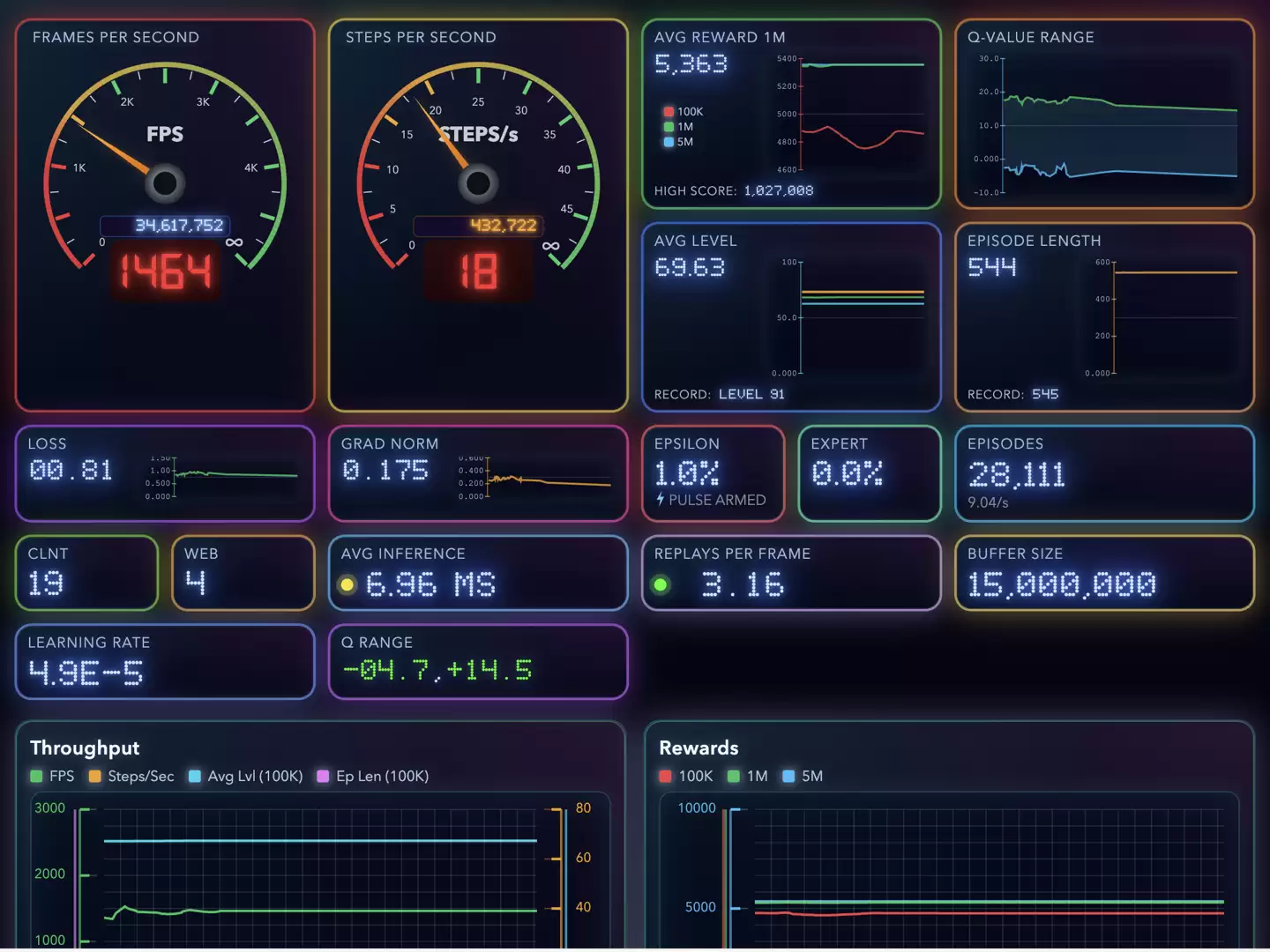Toggle Ep Len (100K) series in Throughput legend
This screenshot has height=952, width=1270.
pyautogui.click(x=373, y=776)
